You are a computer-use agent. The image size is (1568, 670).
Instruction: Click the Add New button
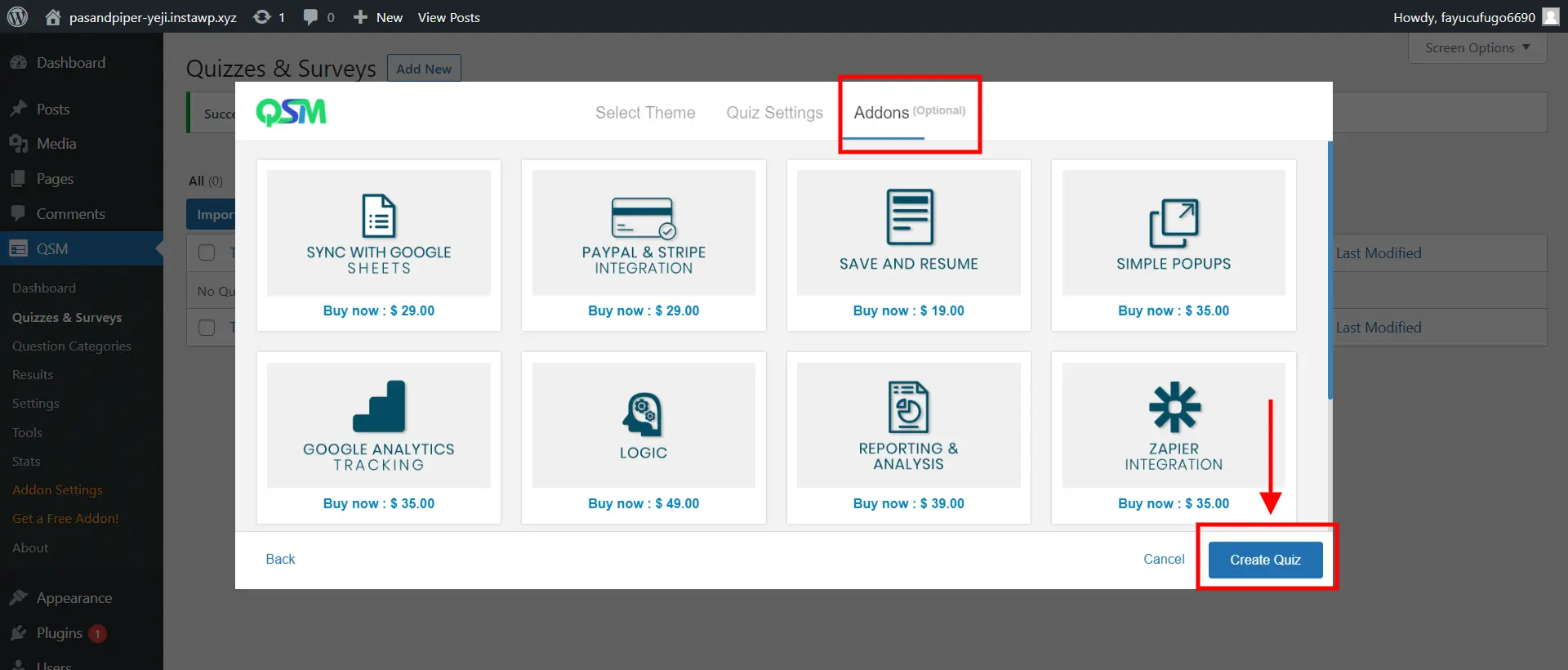424,69
